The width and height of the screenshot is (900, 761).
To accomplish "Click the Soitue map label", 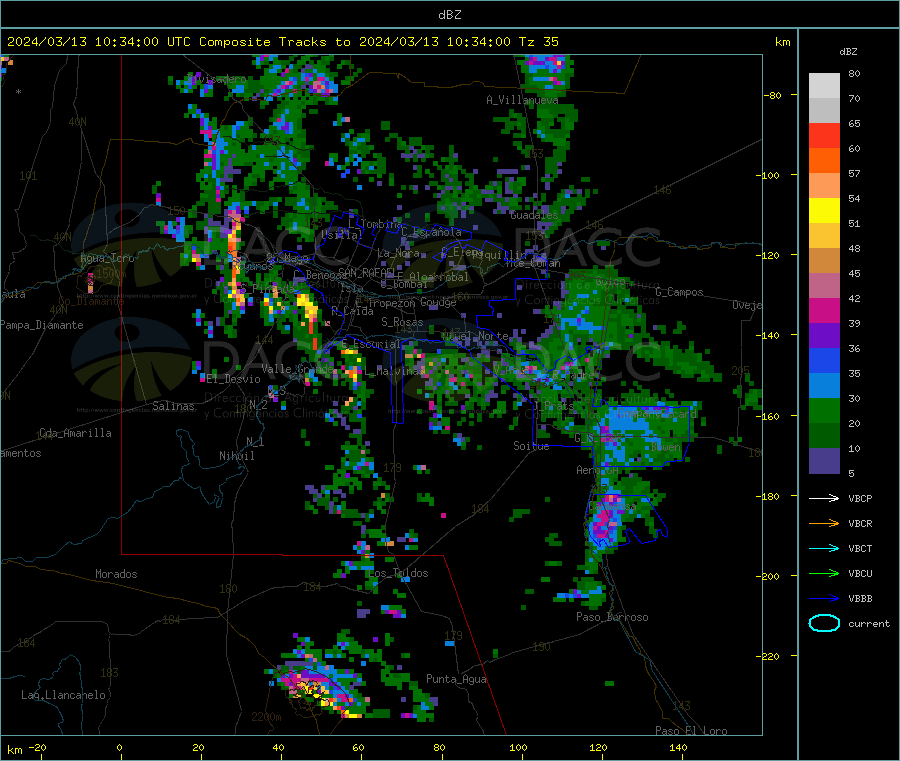I will (531, 446).
